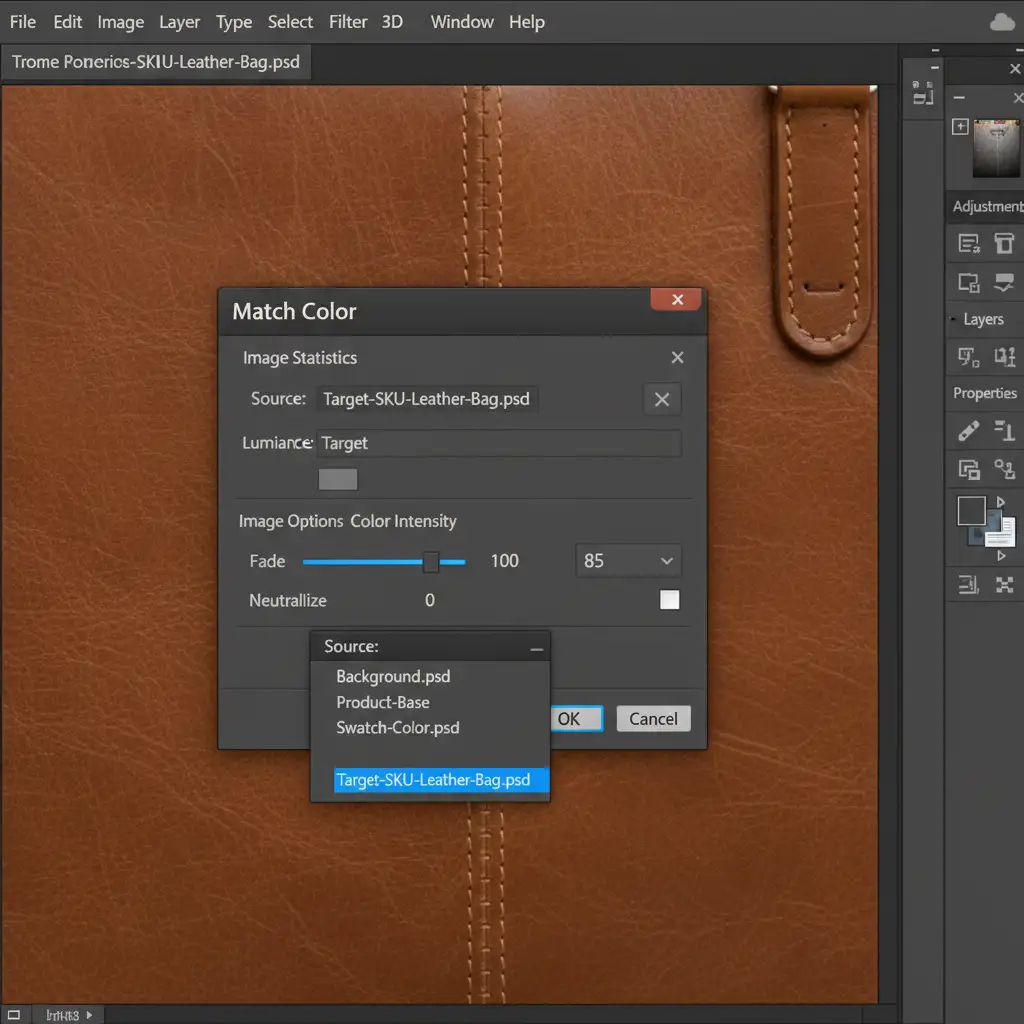Click the plus icon beside navigator thumbnail
1024x1024 pixels.
(x=960, y=127)
